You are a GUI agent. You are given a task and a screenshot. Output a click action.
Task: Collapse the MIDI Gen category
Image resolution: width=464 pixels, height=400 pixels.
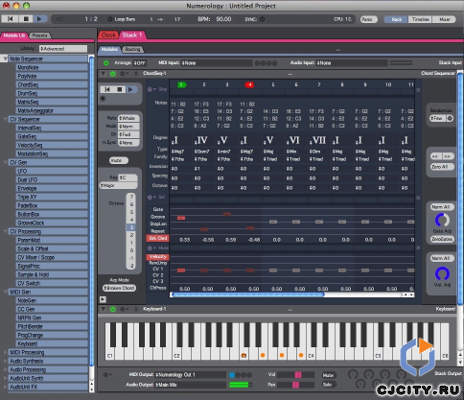pos(4,292)
